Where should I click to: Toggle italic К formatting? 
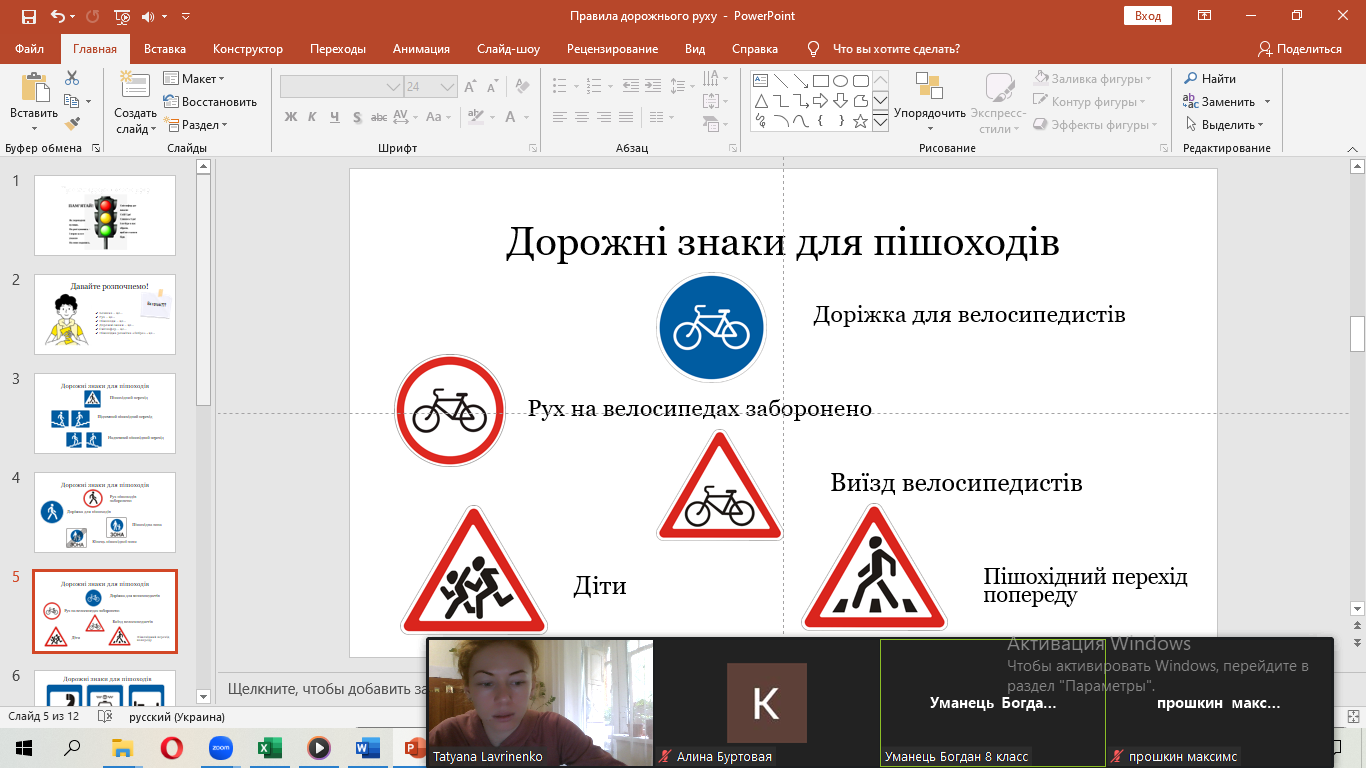point(312,116)
